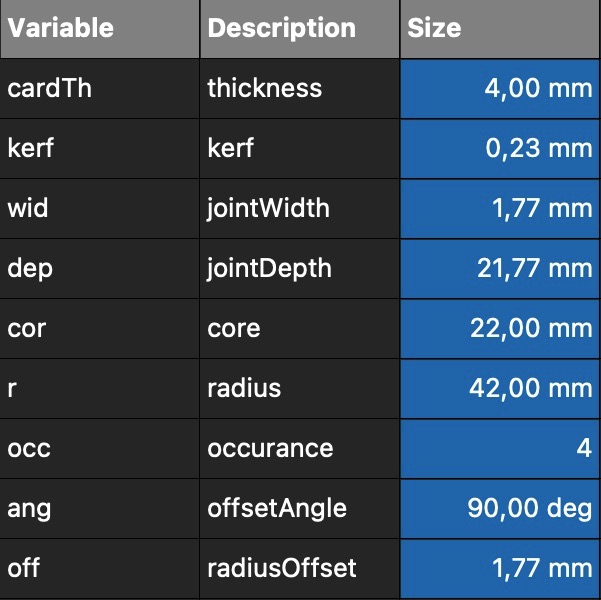The height and width of the screenshot is (600, 601).
Task: Edit the core size 22,00 mm
Action: (500, 329)
